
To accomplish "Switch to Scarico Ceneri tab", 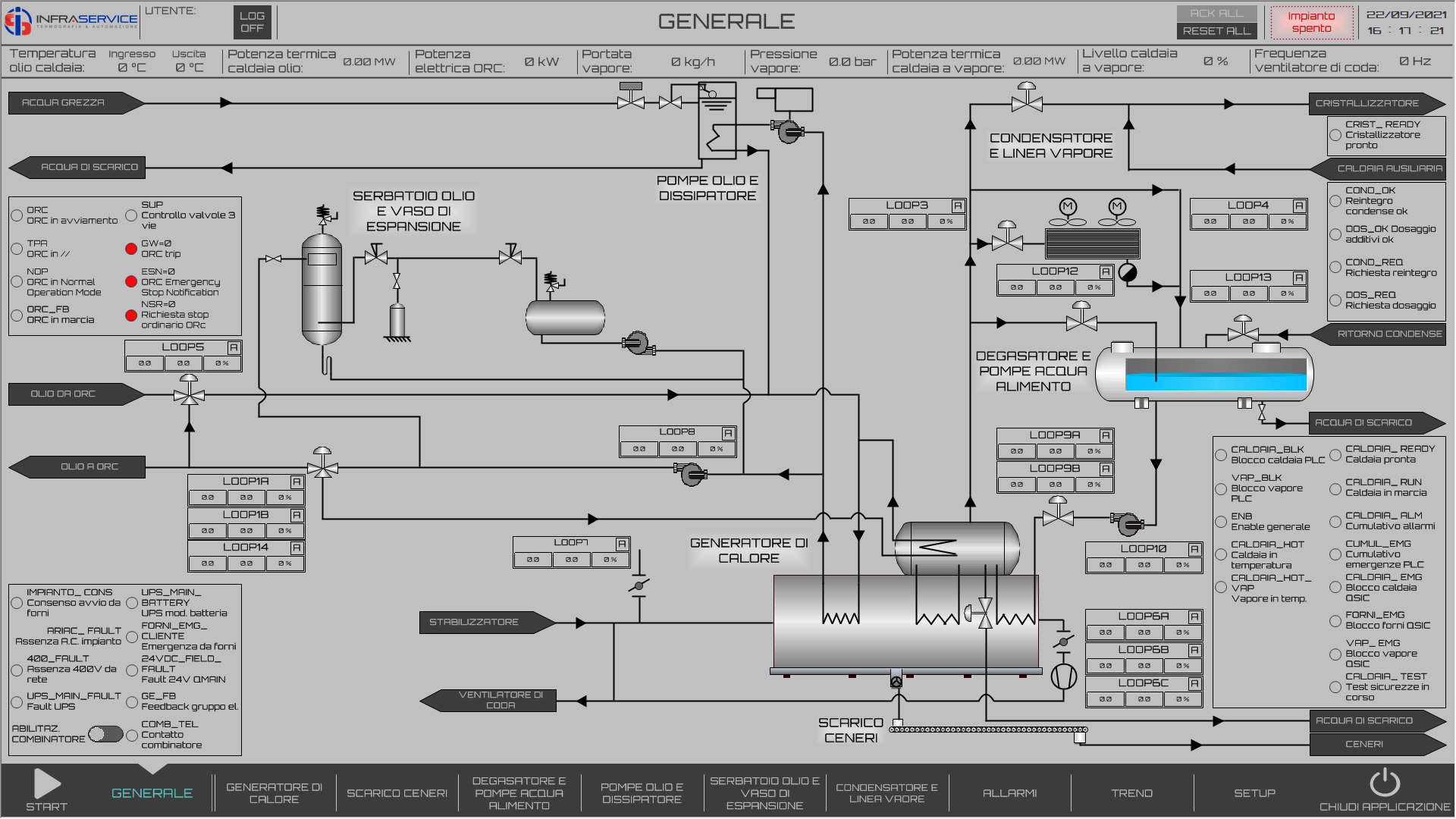I will (397, 793).
